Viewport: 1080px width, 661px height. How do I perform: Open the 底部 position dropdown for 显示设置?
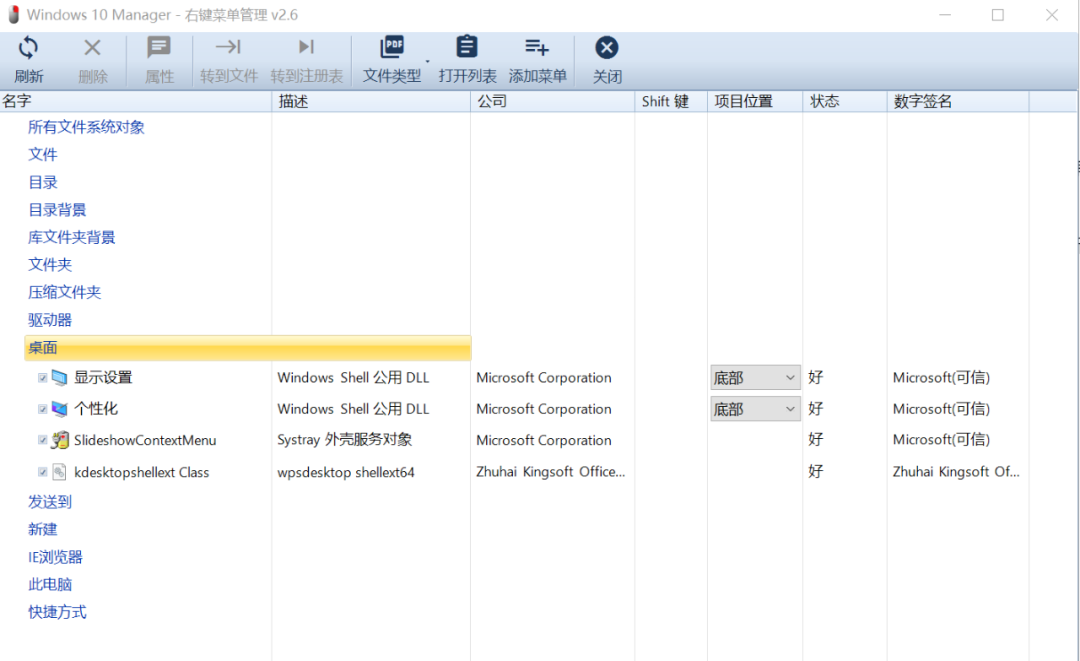point(755,378)
